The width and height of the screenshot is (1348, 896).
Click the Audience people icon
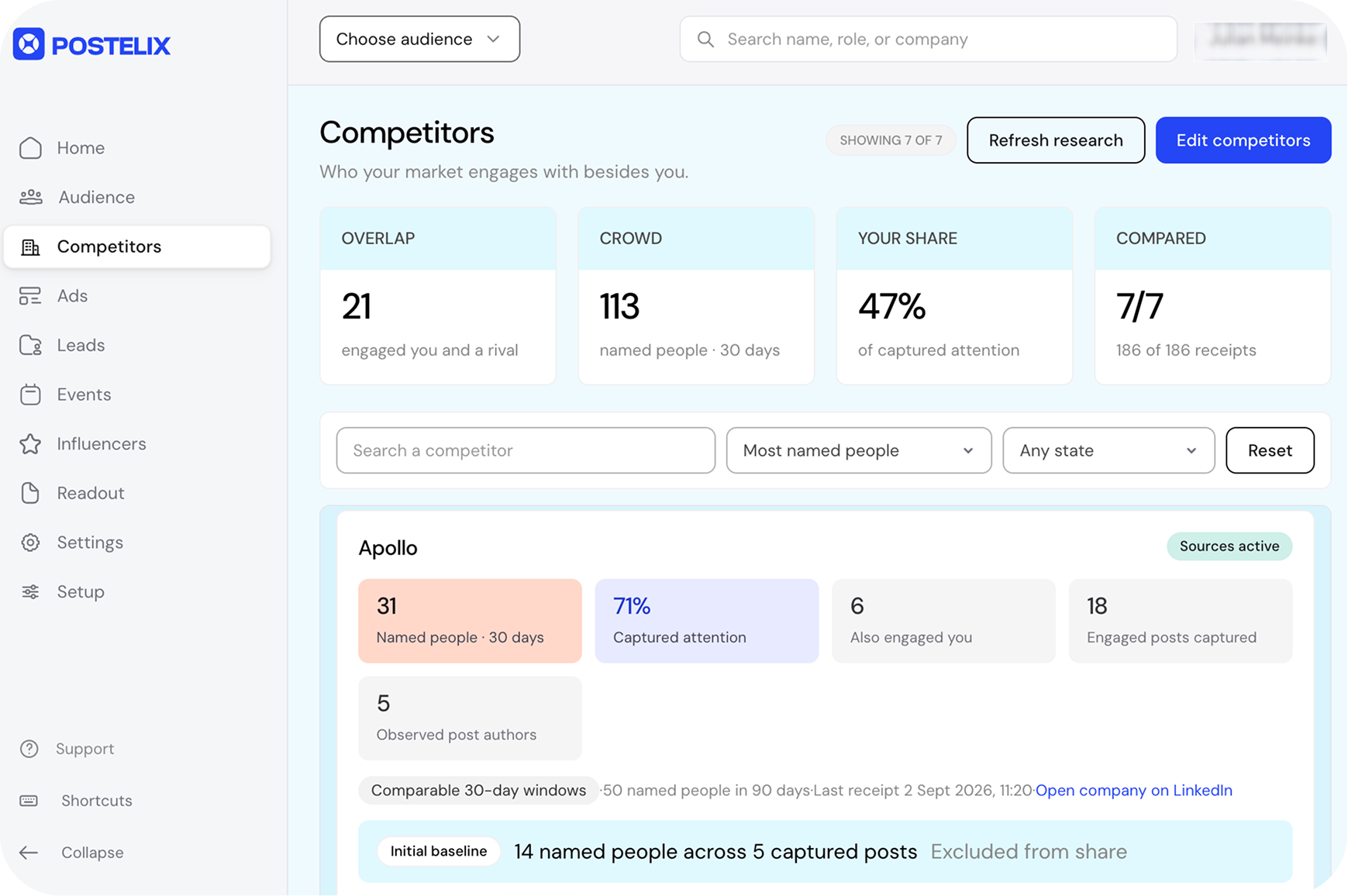pyautogui.click(x=31, y=197)
